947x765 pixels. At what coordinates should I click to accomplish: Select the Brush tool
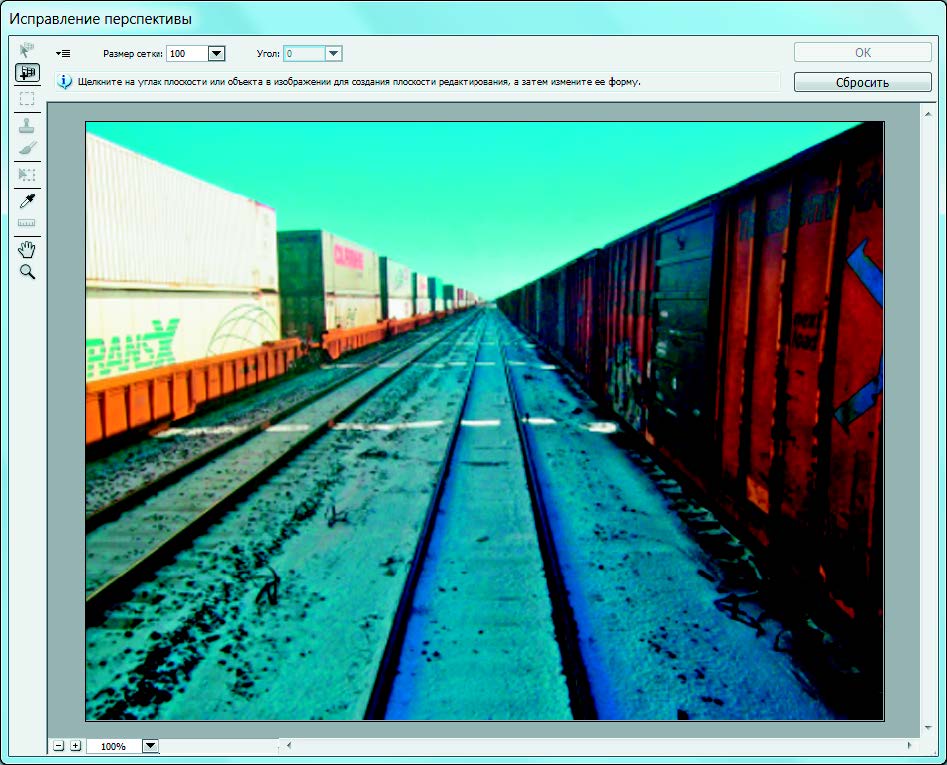(x=27, y=149)
